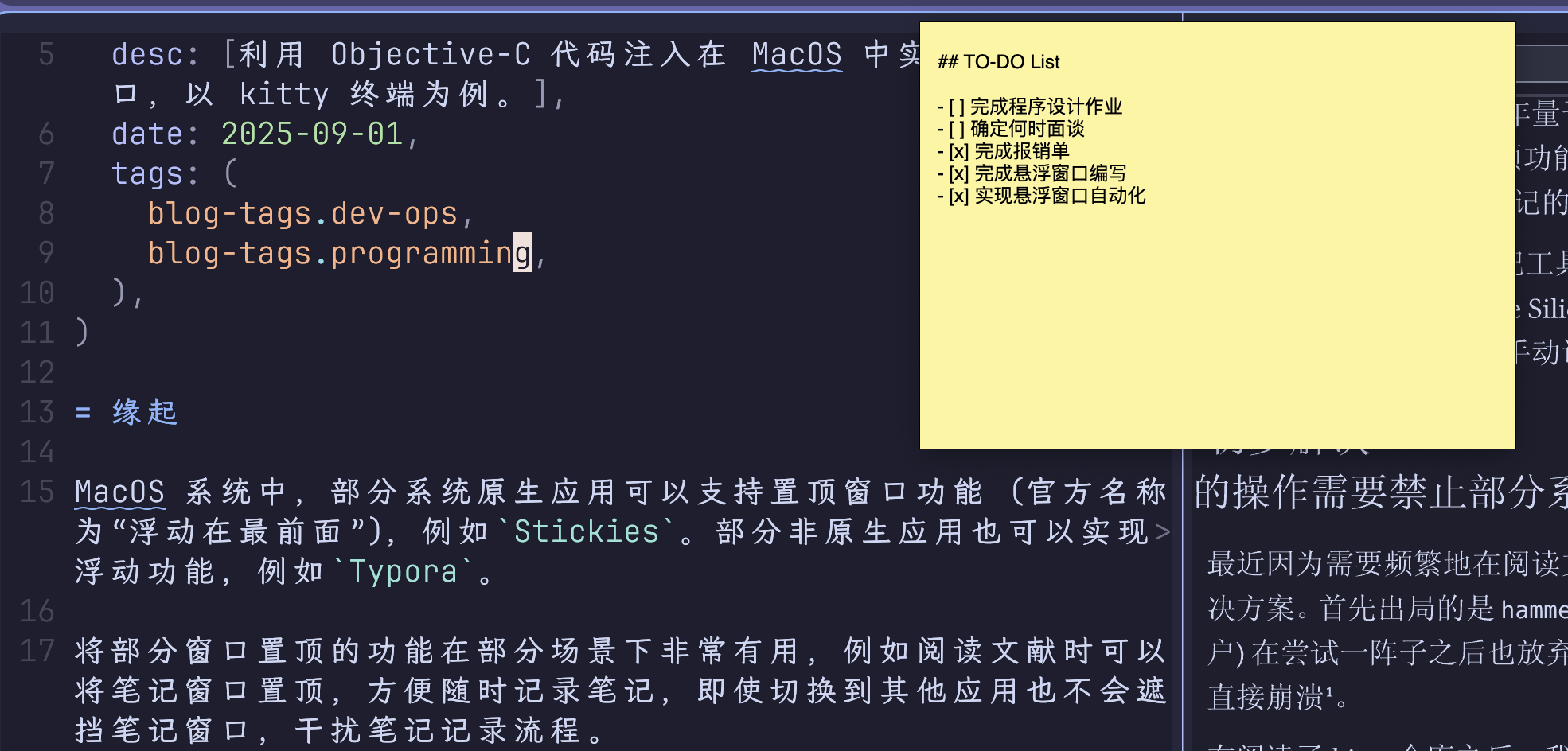The height and width of the screenshot is (751, 1568).
Task: Place cursor on the date value 2025-09-01
Action: point(312,134)
